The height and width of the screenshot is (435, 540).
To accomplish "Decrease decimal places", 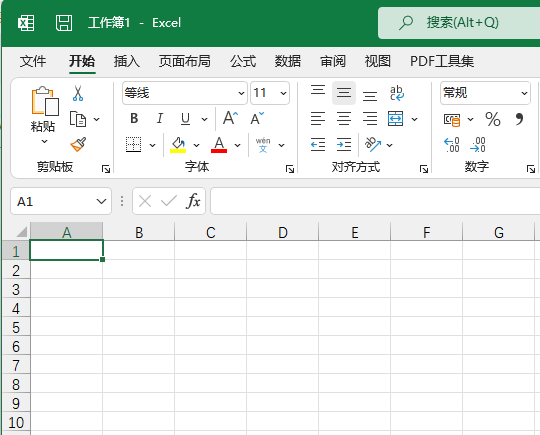I will 478,145.
